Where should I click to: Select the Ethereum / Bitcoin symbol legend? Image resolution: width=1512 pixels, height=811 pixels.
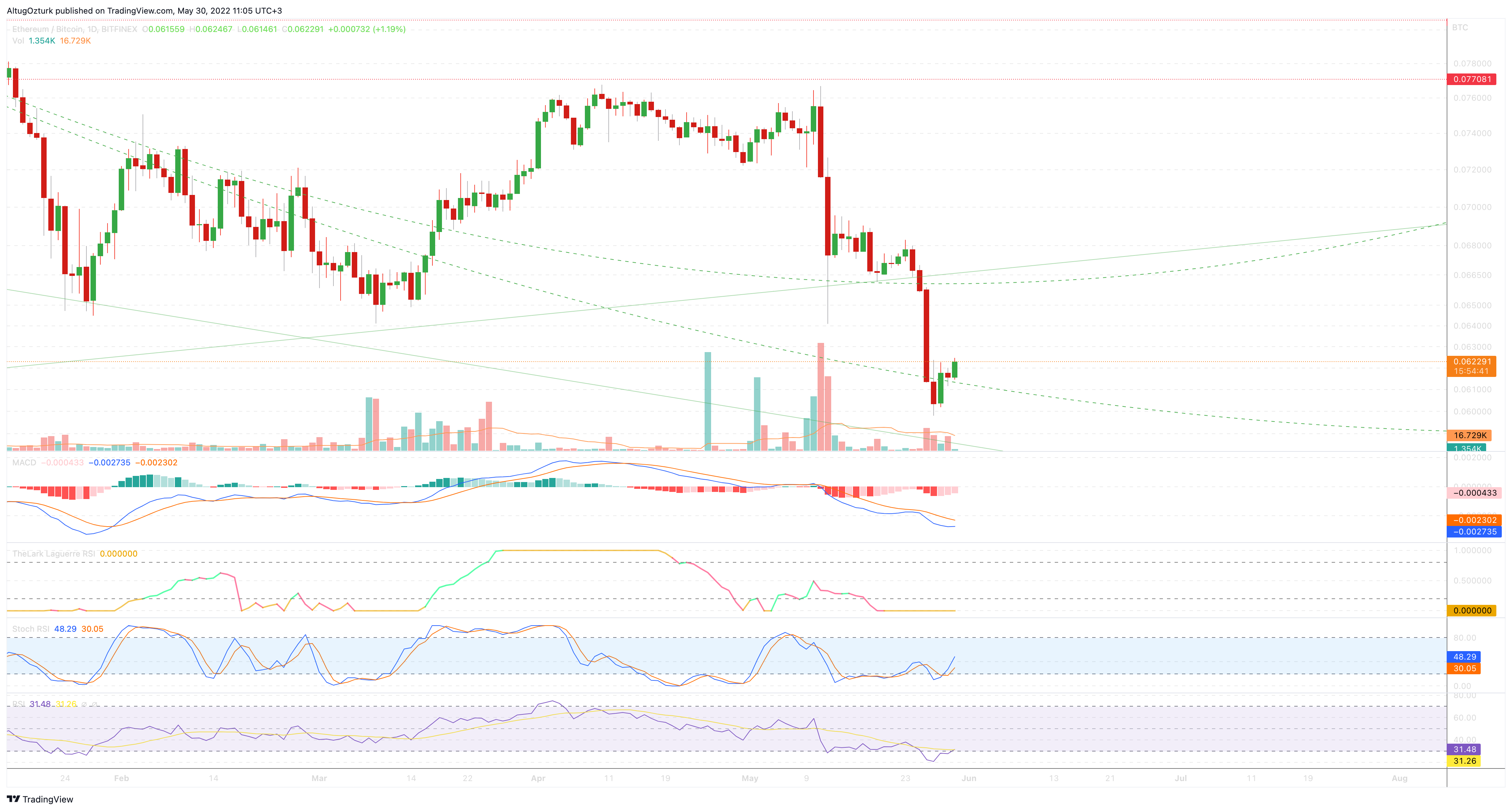tap(75, 29)
